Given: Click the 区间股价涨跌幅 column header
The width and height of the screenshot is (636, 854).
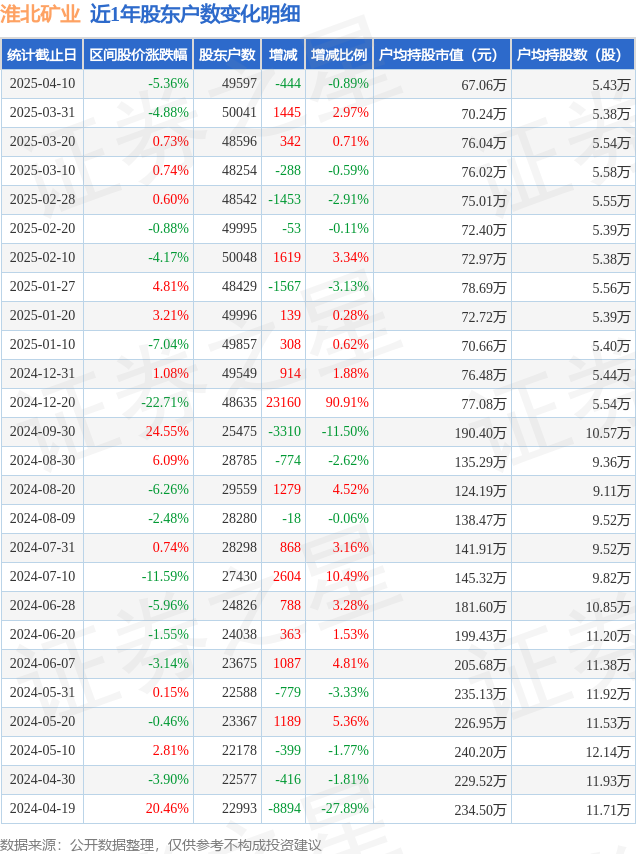Looking at the screenshot, I should pyautogui.click(x=138, y=55).
